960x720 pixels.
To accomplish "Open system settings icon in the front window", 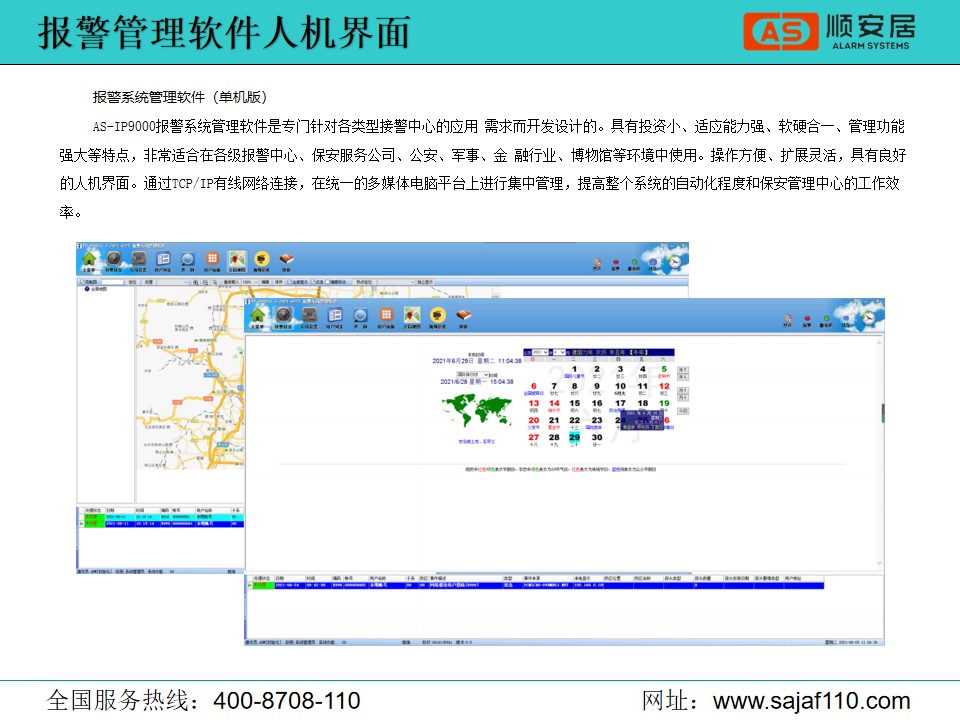I will [309, 317].
